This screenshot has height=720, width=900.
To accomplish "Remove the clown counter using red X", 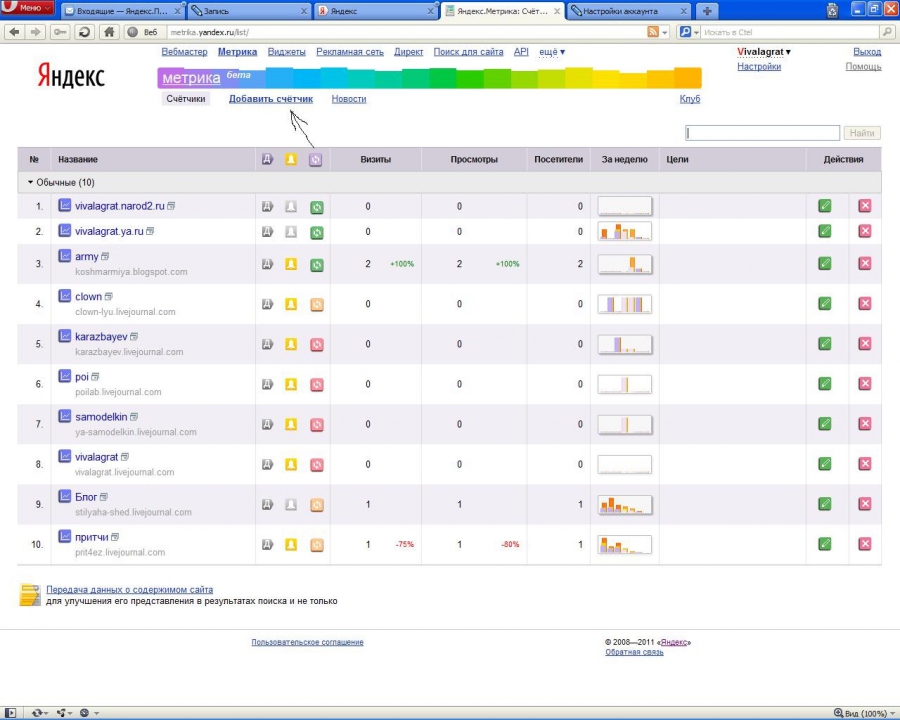I will [x=865, y=303].
